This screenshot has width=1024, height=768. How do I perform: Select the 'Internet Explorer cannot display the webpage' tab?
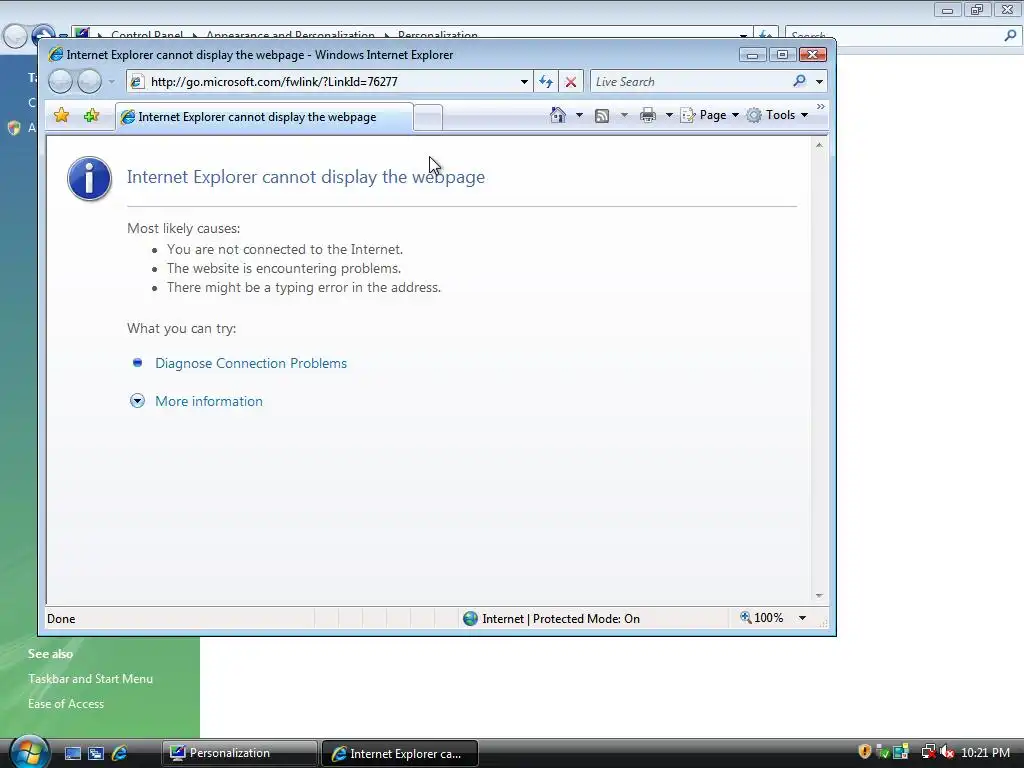click(264, 117)
